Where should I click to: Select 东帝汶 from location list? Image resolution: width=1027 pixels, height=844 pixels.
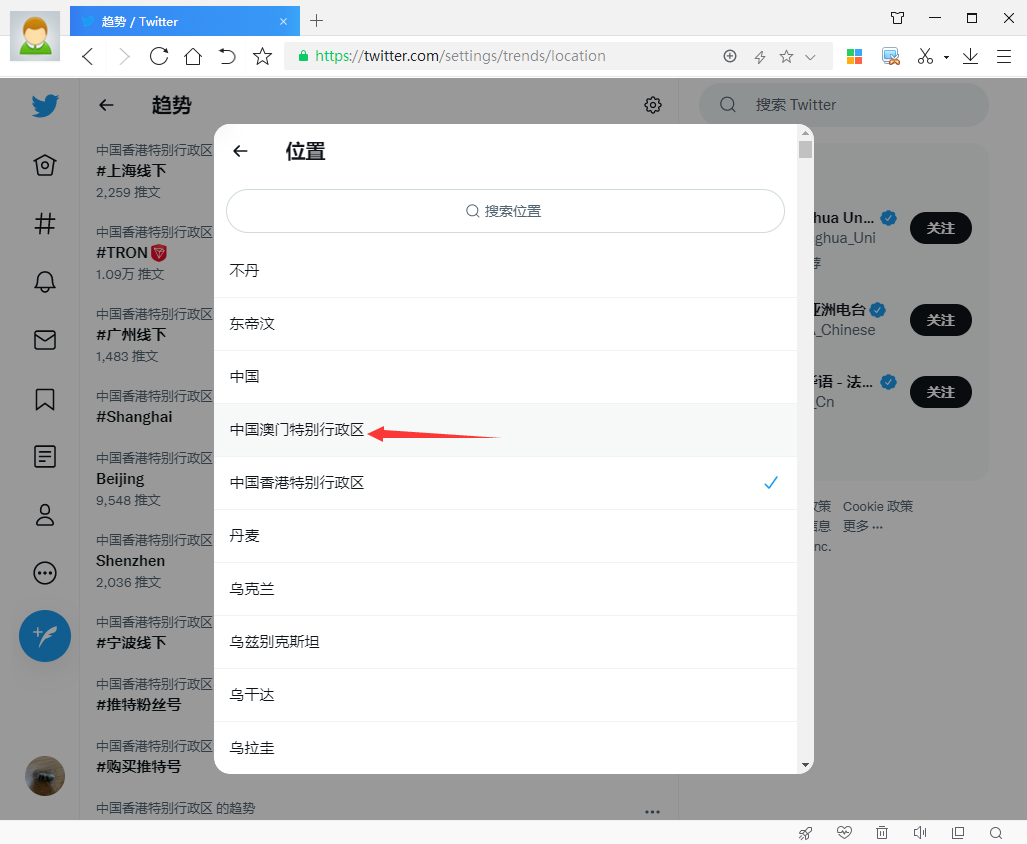[x=505, y=324]
